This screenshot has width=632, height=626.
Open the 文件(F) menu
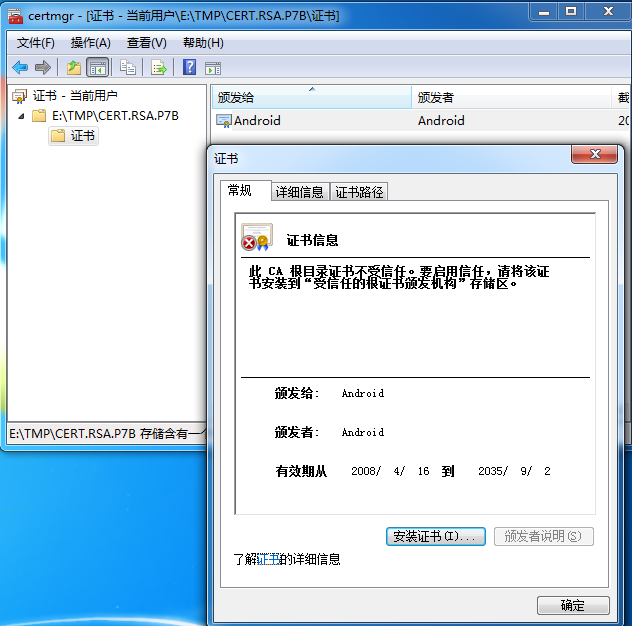(35, 43)
